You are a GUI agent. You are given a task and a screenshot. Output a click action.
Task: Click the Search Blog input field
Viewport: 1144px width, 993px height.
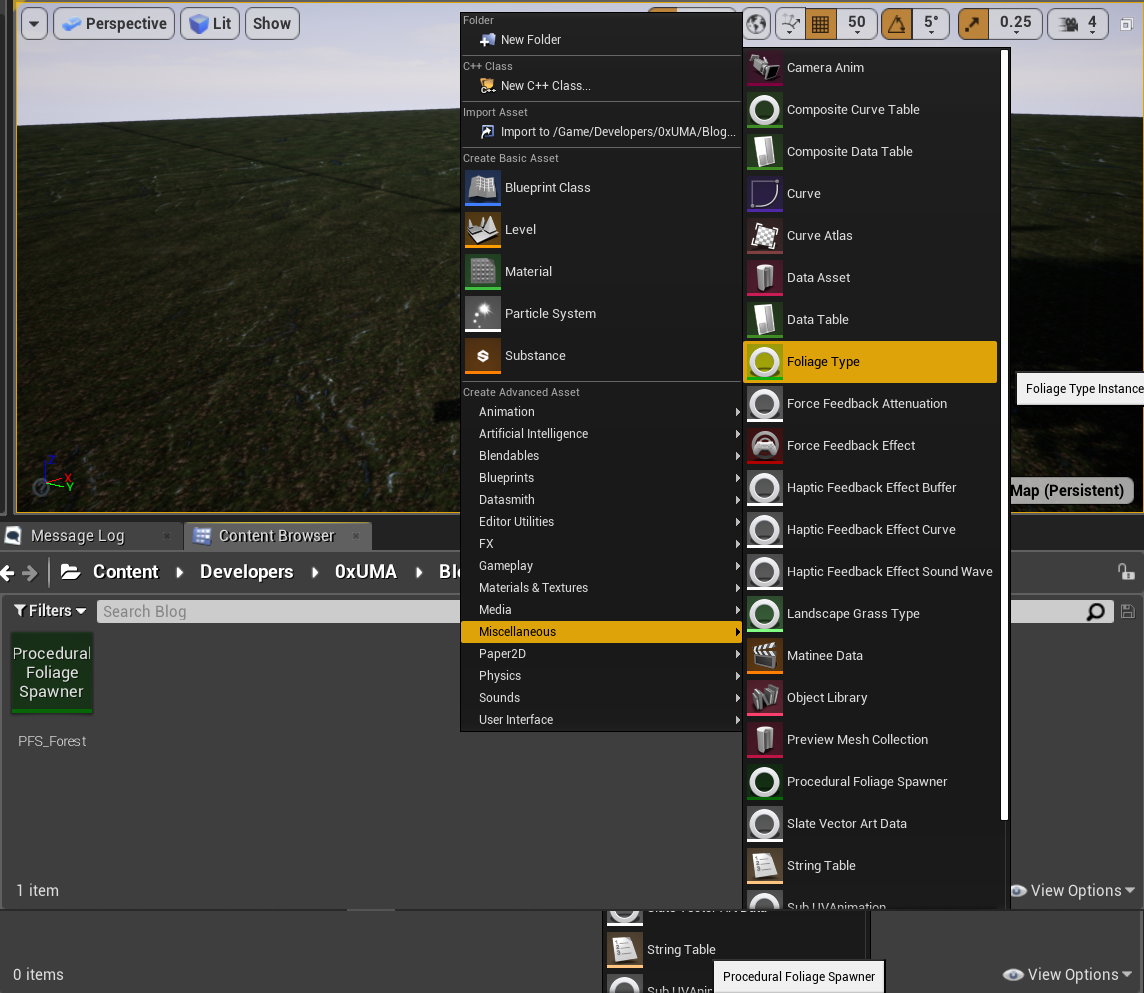point(280,611)
